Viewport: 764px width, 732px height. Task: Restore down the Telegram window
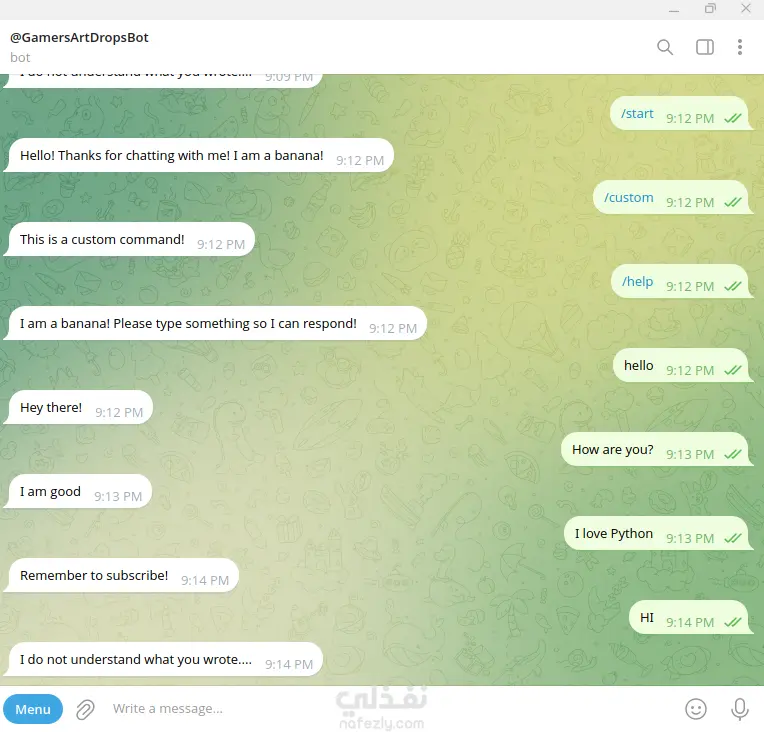[710, 8]
